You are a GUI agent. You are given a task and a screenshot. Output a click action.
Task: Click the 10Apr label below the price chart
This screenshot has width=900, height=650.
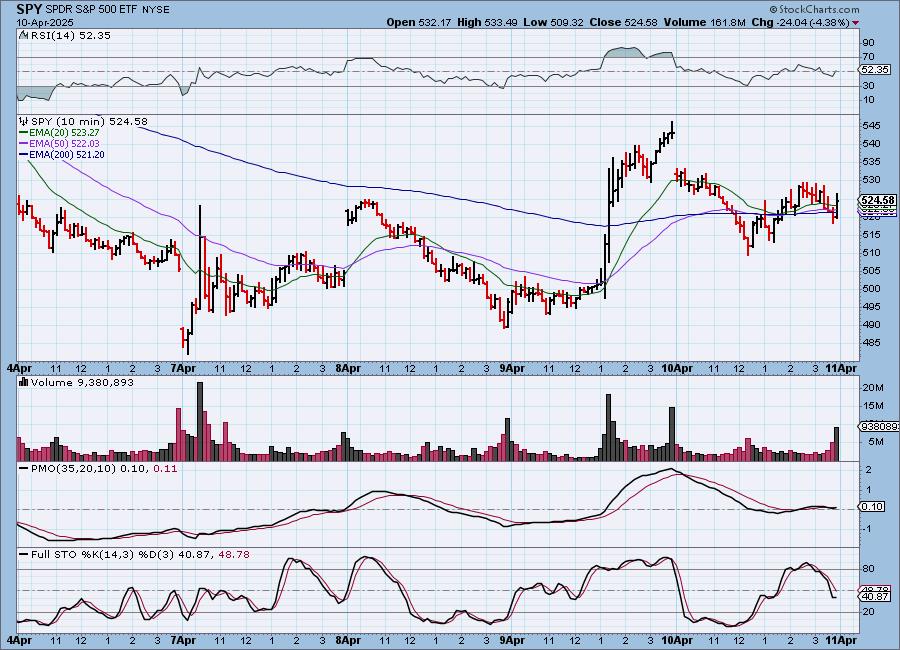click(677, 368)
